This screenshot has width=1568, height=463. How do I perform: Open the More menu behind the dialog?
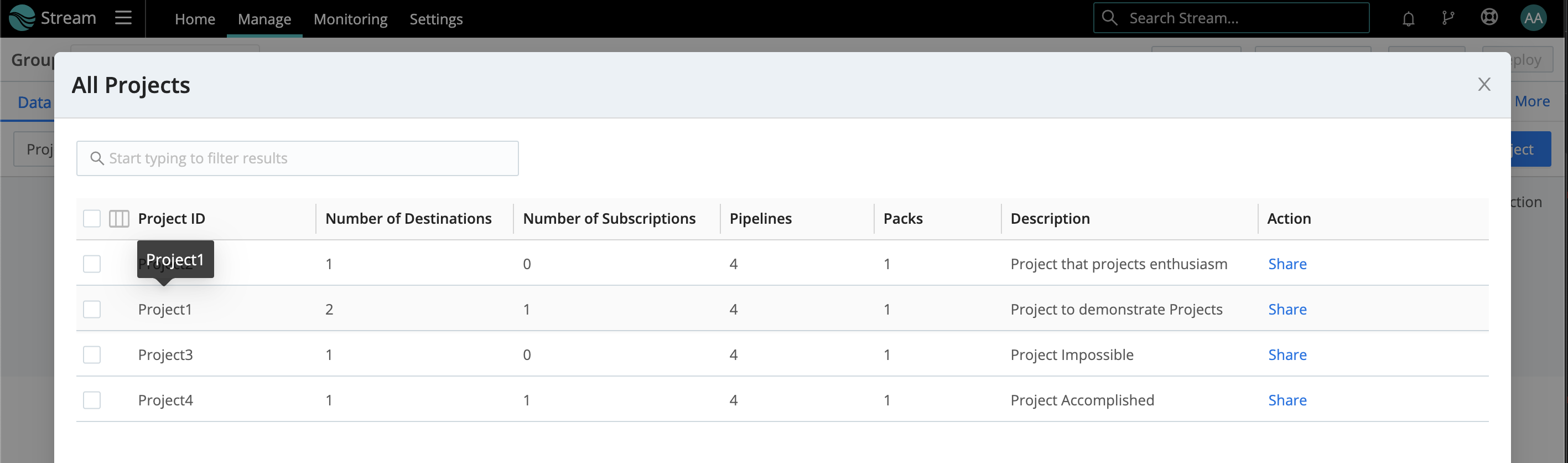tap(1532, 101)
